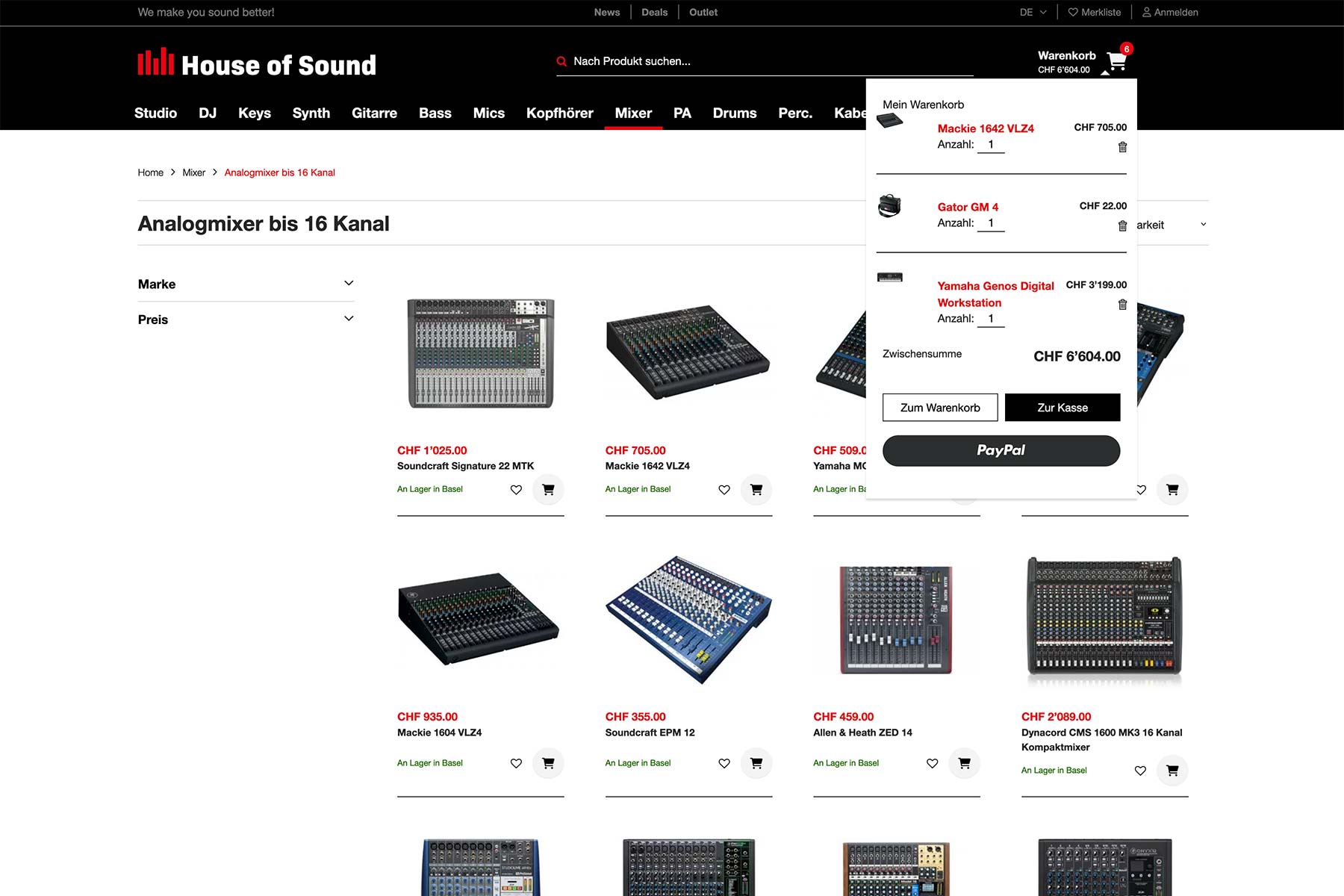Viewport: 1344px width, 896px height.
Task: Click cart icon of partially hidden fourth product
Action: (x=1172, y=490)
